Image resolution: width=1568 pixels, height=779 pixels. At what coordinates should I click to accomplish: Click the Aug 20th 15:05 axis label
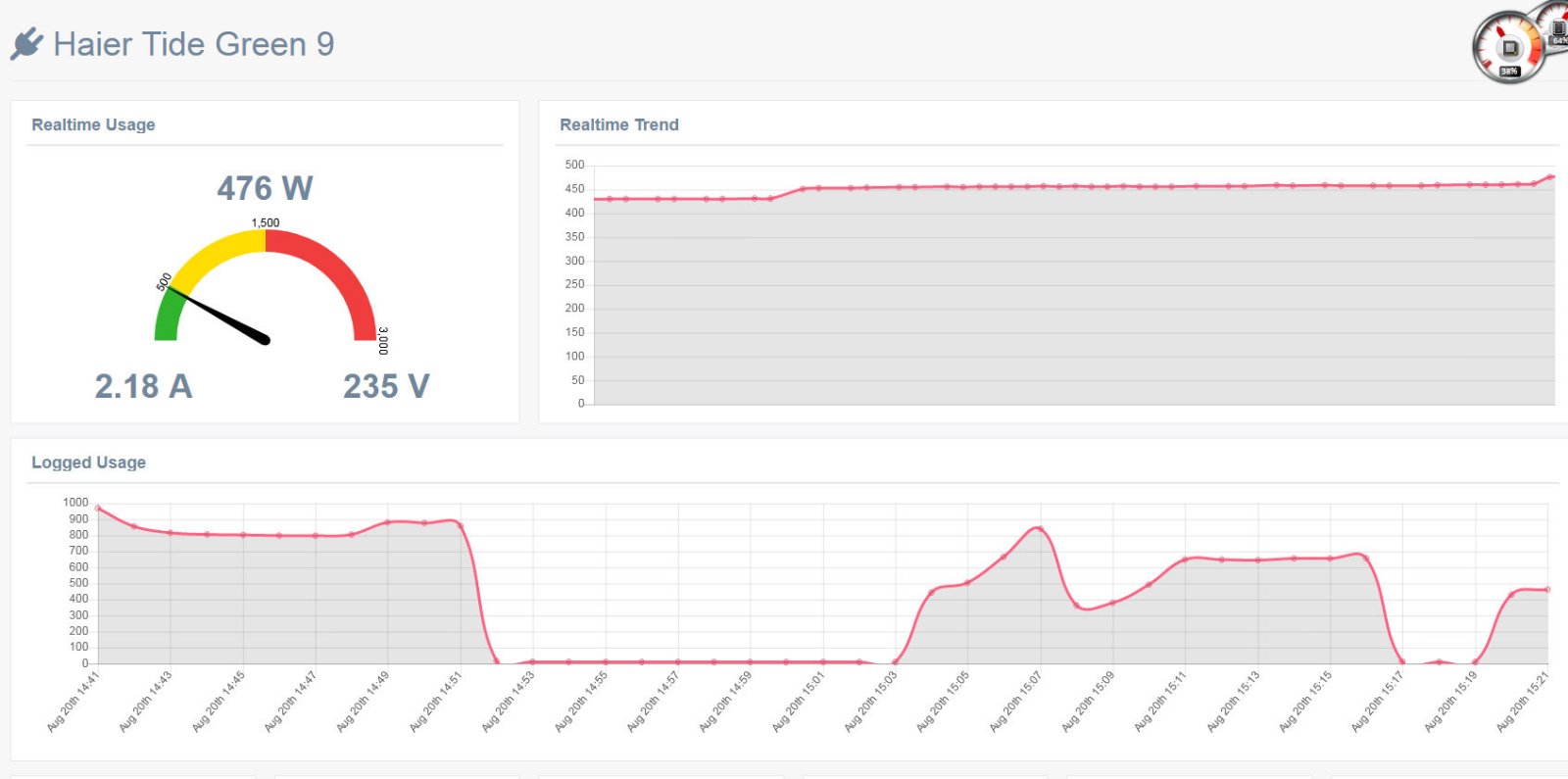pos(942,702)
